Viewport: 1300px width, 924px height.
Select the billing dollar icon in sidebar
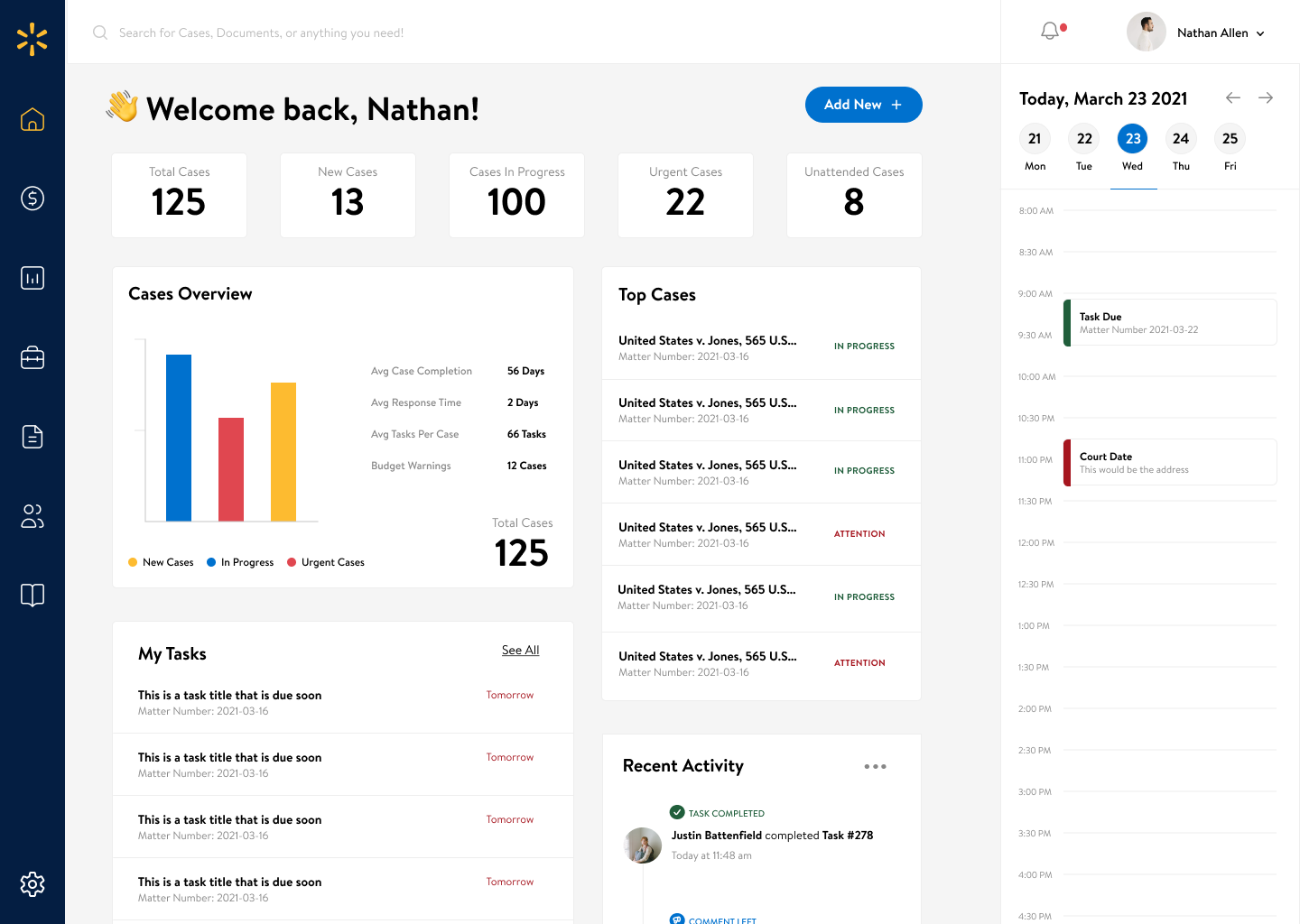pyautogui.click(x=32, y=199)
